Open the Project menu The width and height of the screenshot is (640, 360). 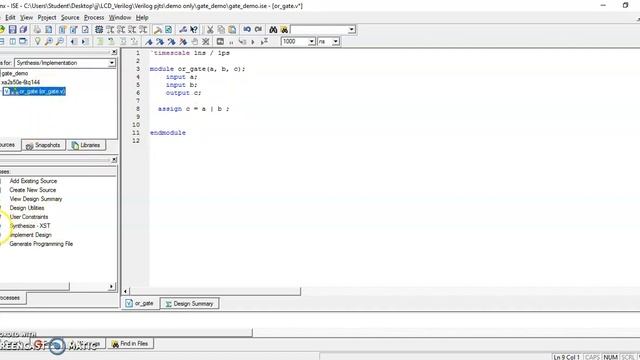(47, 18)
